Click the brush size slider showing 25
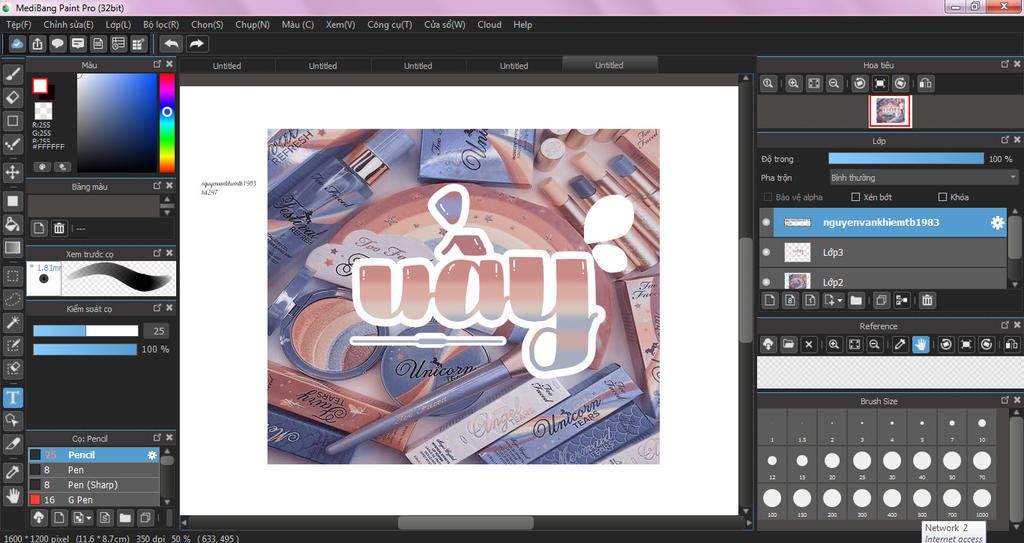 coord(86,331)
